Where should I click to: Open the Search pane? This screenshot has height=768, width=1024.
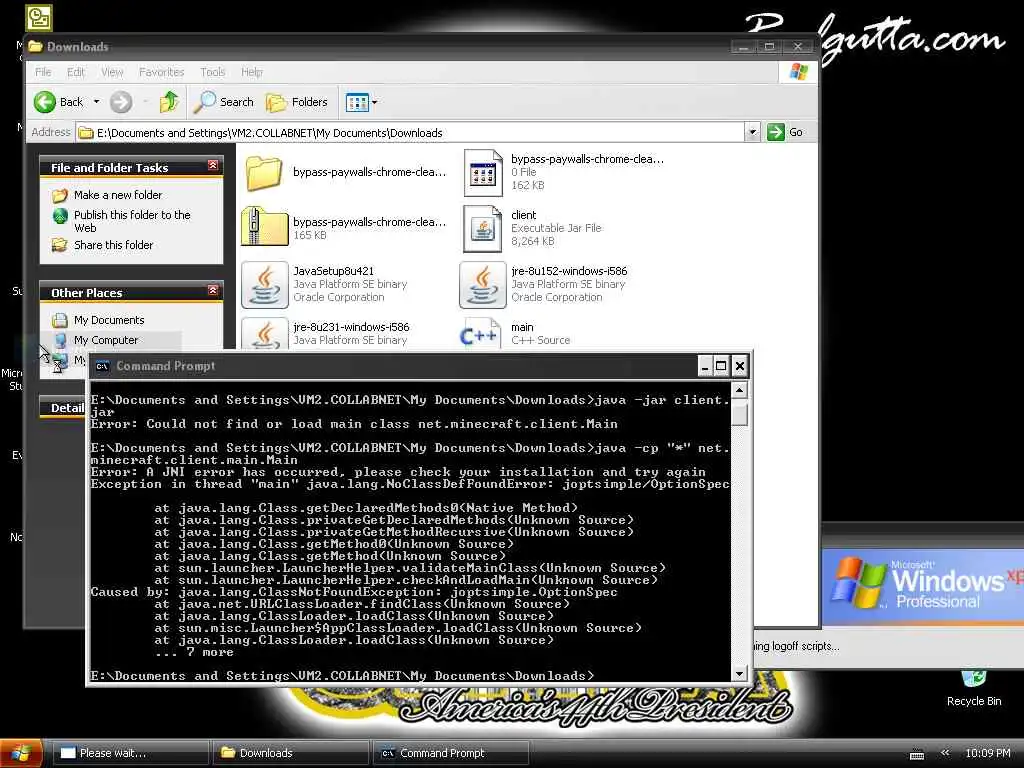pyautogui.click(x=224, y=102)
